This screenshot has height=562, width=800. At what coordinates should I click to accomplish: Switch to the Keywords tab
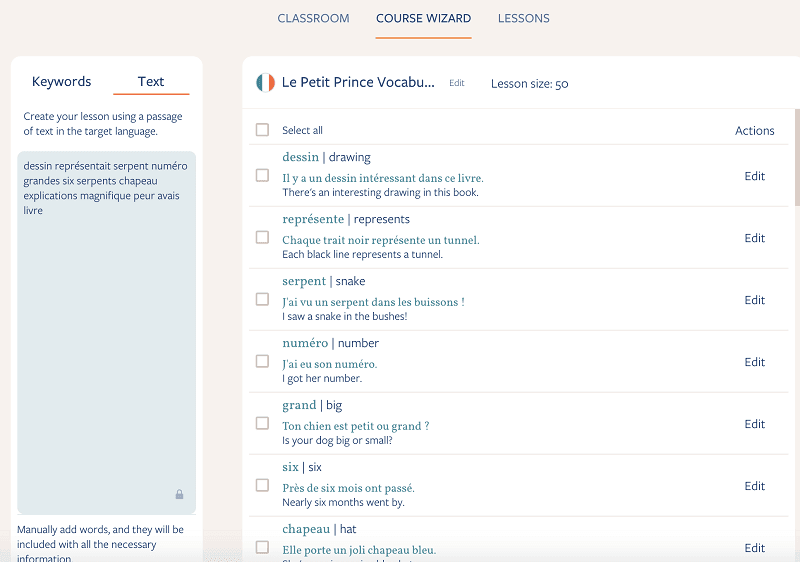(61, 82)
